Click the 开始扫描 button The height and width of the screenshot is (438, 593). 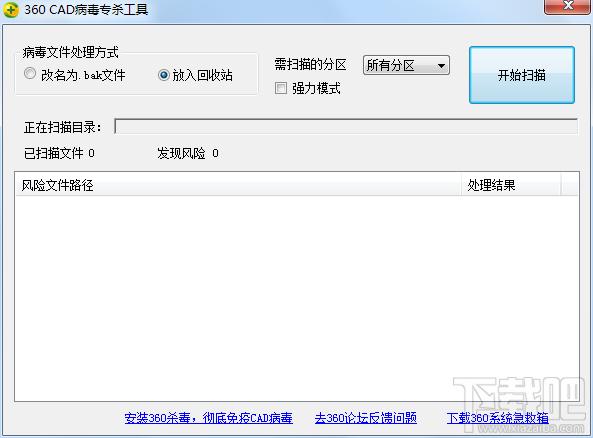pyautogui.click(x=522, y=75)
